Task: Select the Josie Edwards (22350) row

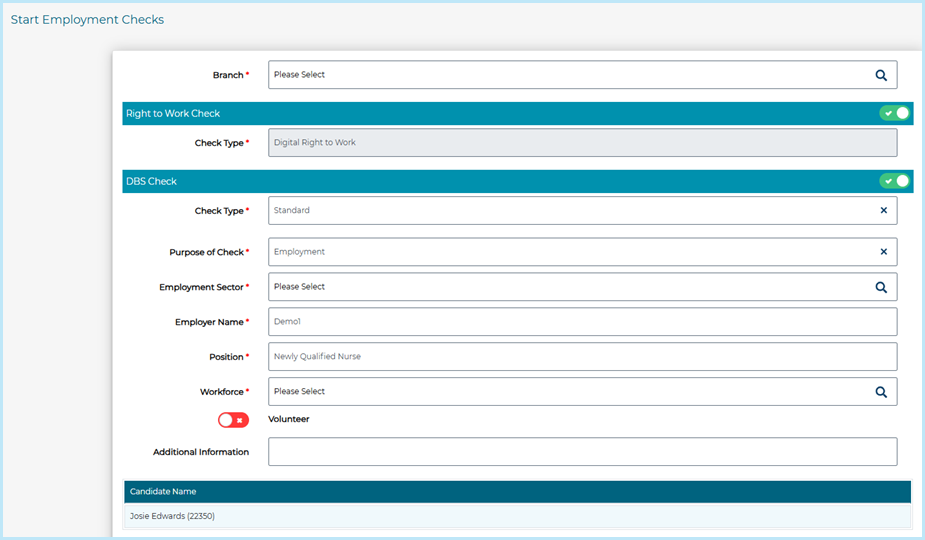Action: click(x=517, y=516)
